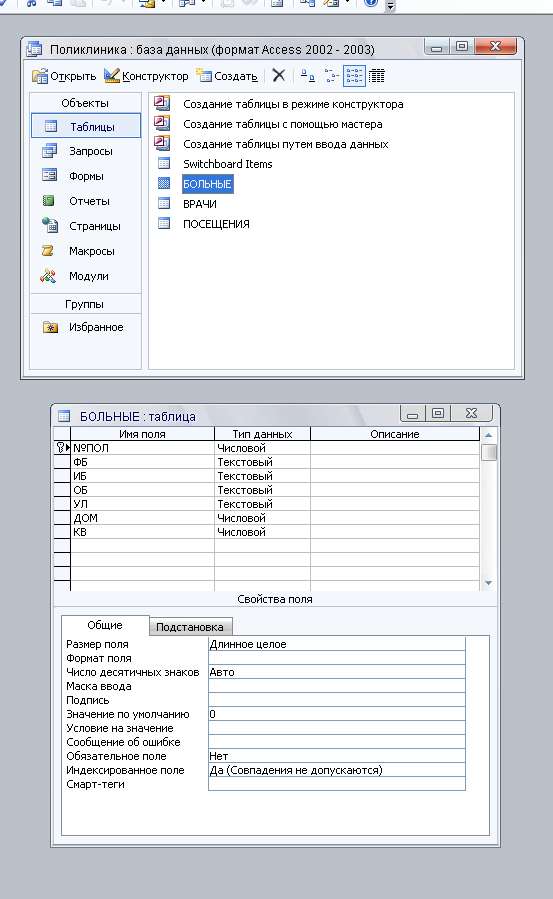Click the Открыть button in database window
The height and width of the screenshot is (899, 553).
pos(64,76)
